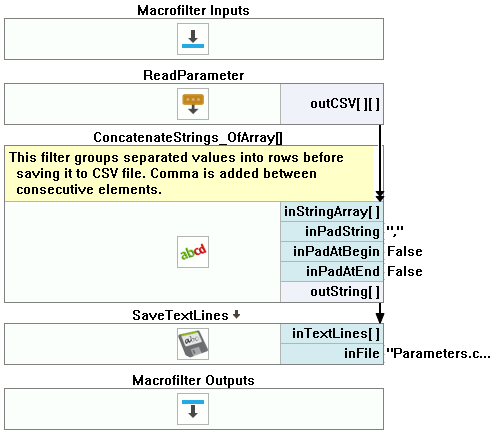Click the Macrofilter Inputs arrow icon

point(193,39)
